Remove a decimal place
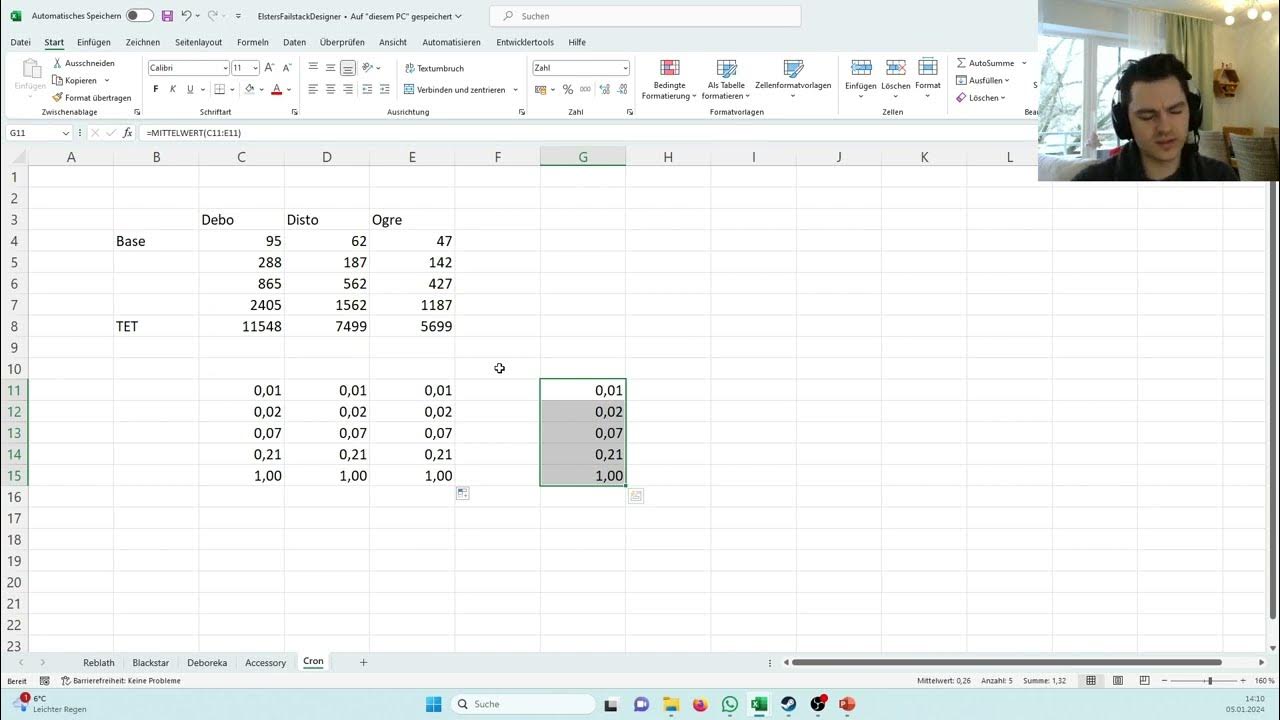Image resolution: width=1280 pixels, height=720 pixels. [x=621, y=89]
